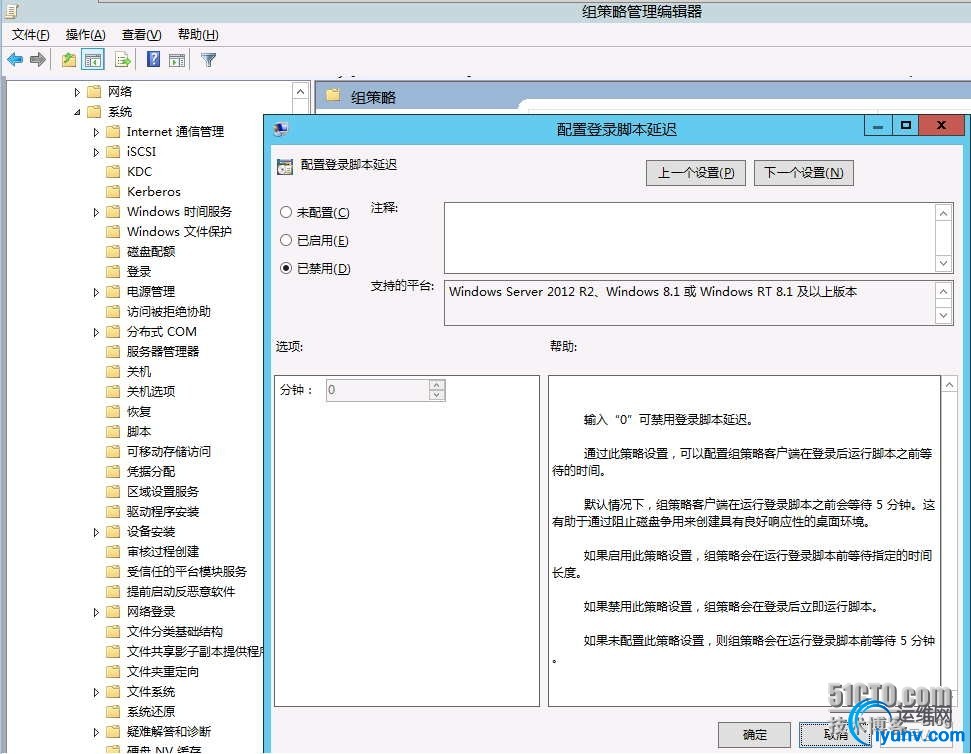Select the 已启用(E) radio button

(x=285, y=240)
